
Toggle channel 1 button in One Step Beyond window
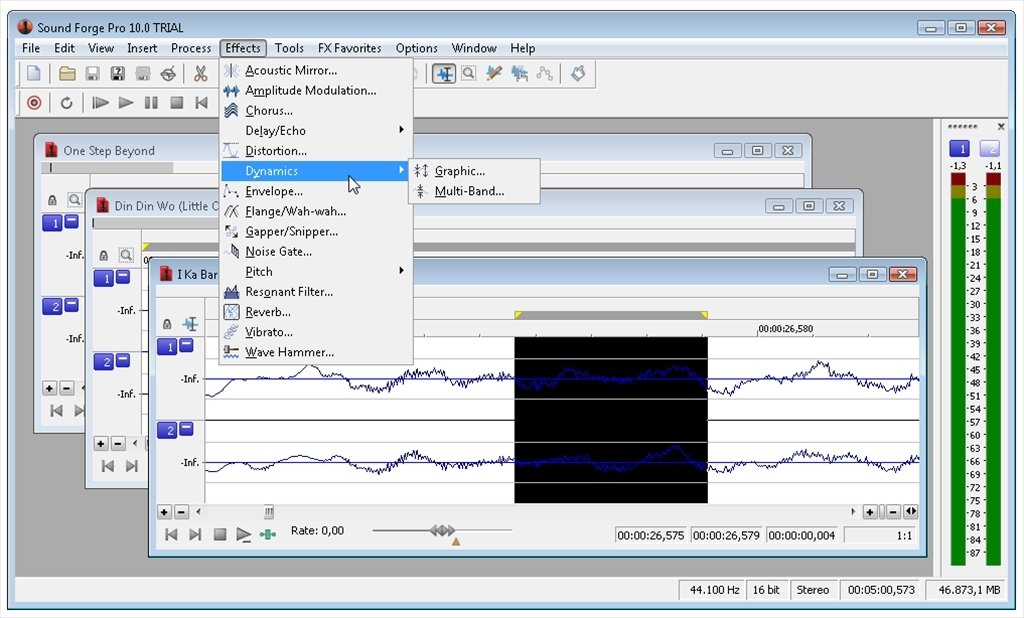52,223
